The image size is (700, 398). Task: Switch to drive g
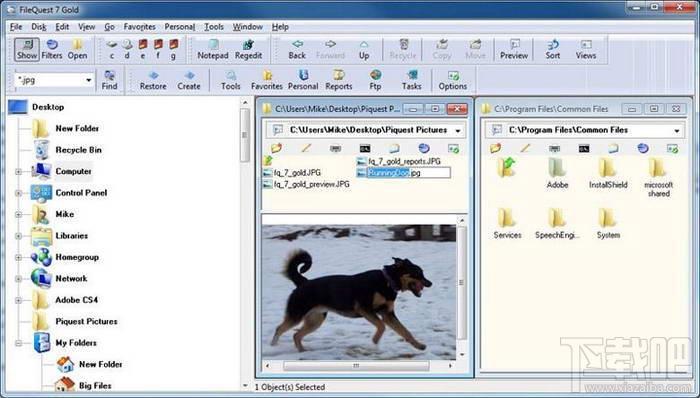173,49
